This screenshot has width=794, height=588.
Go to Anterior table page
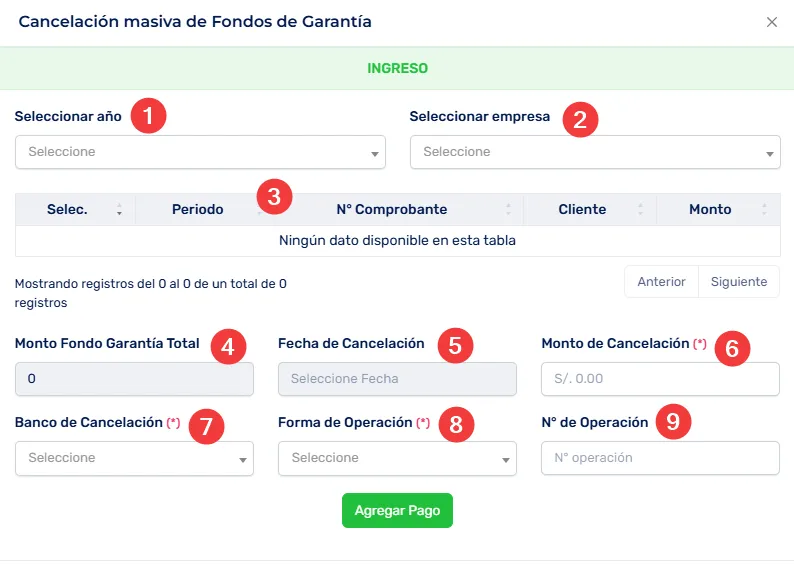point(661,282)
